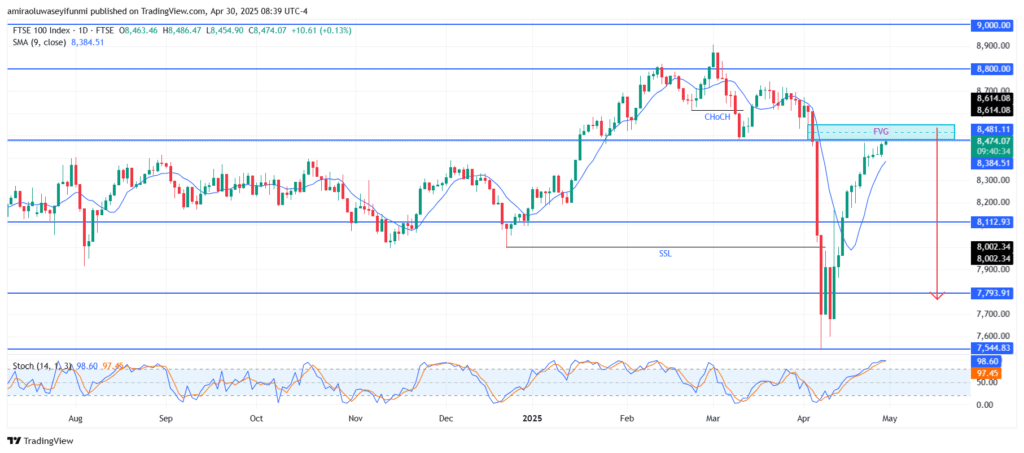Viewport: 1024px width, 453px height.
Task: Select the 8,800.00 price level label
Action: (x=994, y=68)
